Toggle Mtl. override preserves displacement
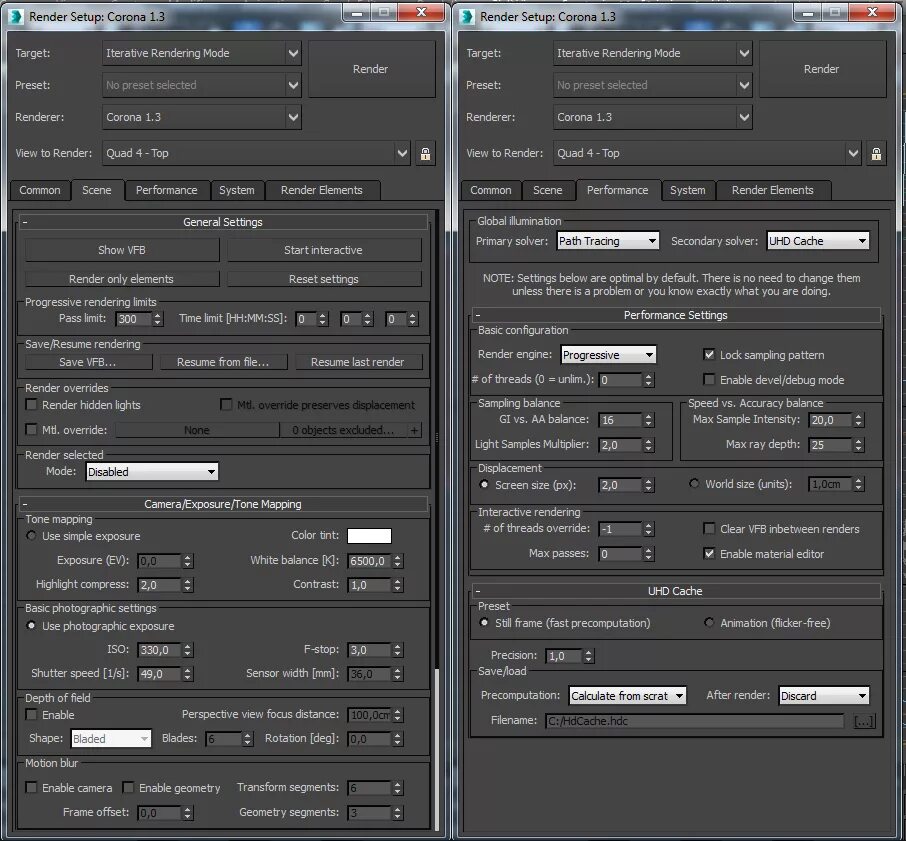Viewport: 906px width, 841px height. (226, 404)
